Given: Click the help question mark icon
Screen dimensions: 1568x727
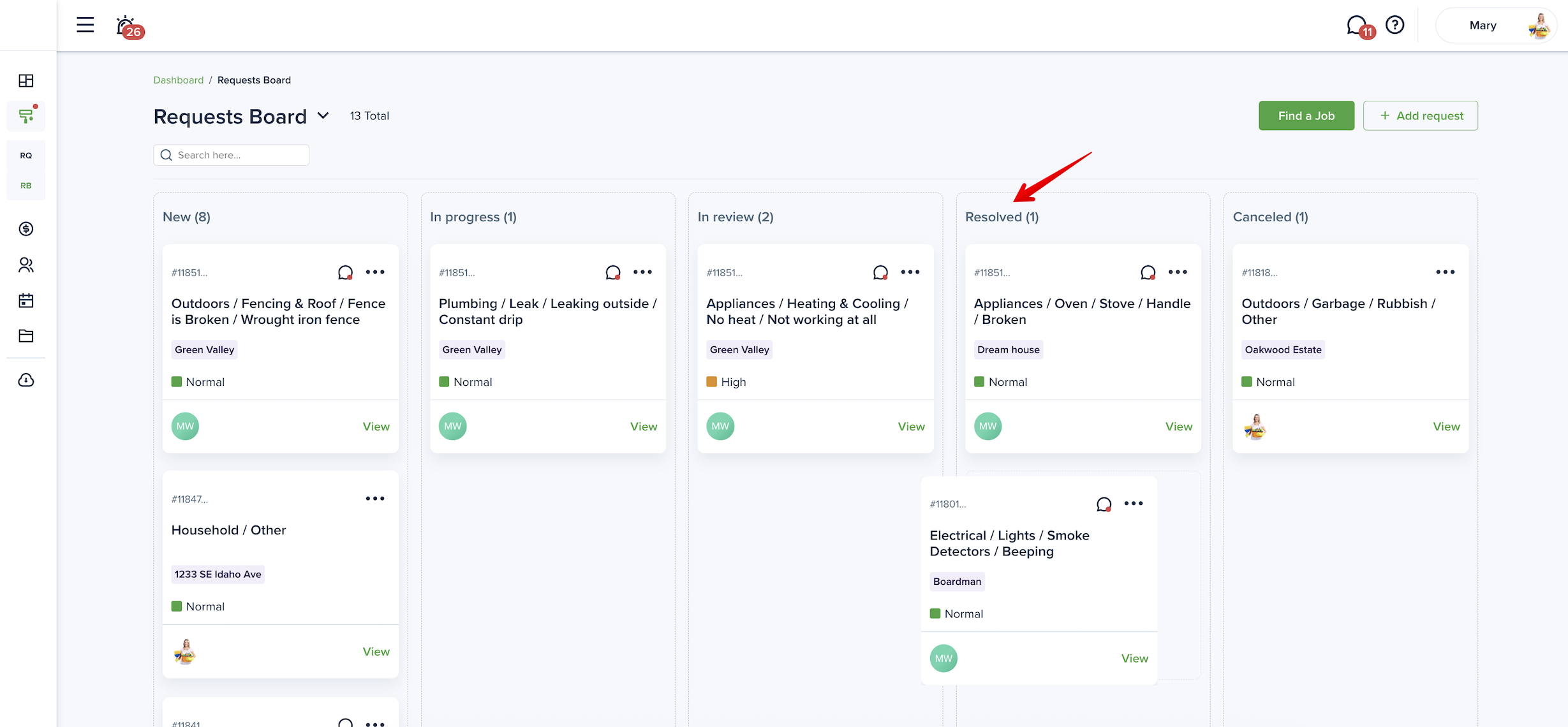Looking at the screenshot, I should tap(1395, 25).
